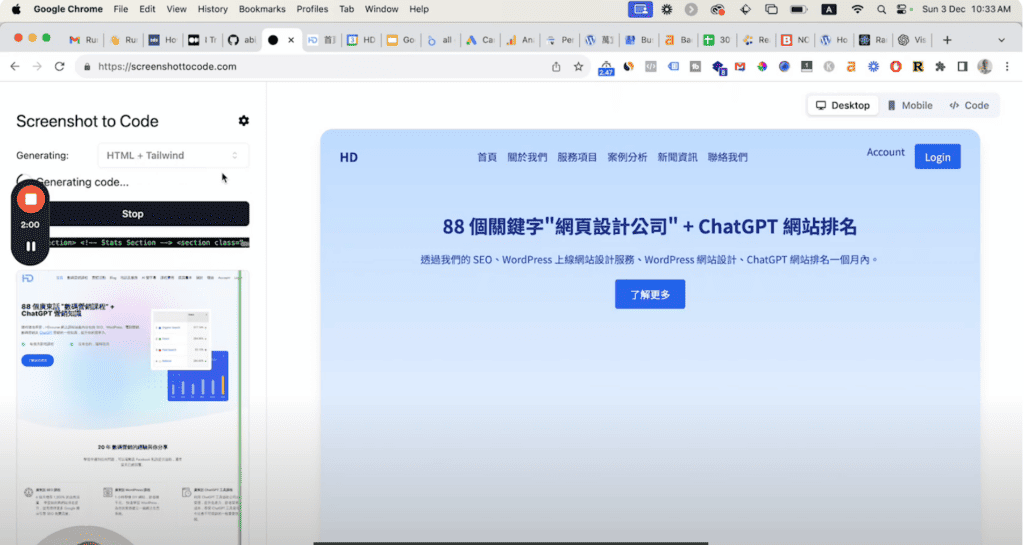Open the Screenshot to Code settings gear
This screenshot has width=1024, height=545.
[x=244, y=121]
